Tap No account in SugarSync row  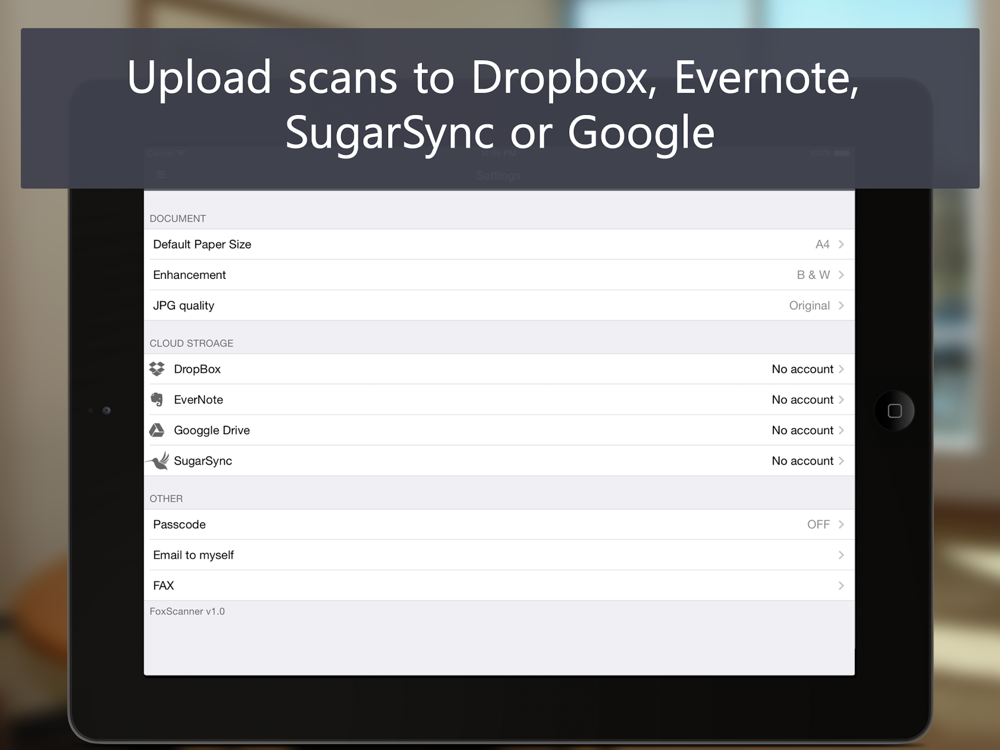click(x=802, y=461)
